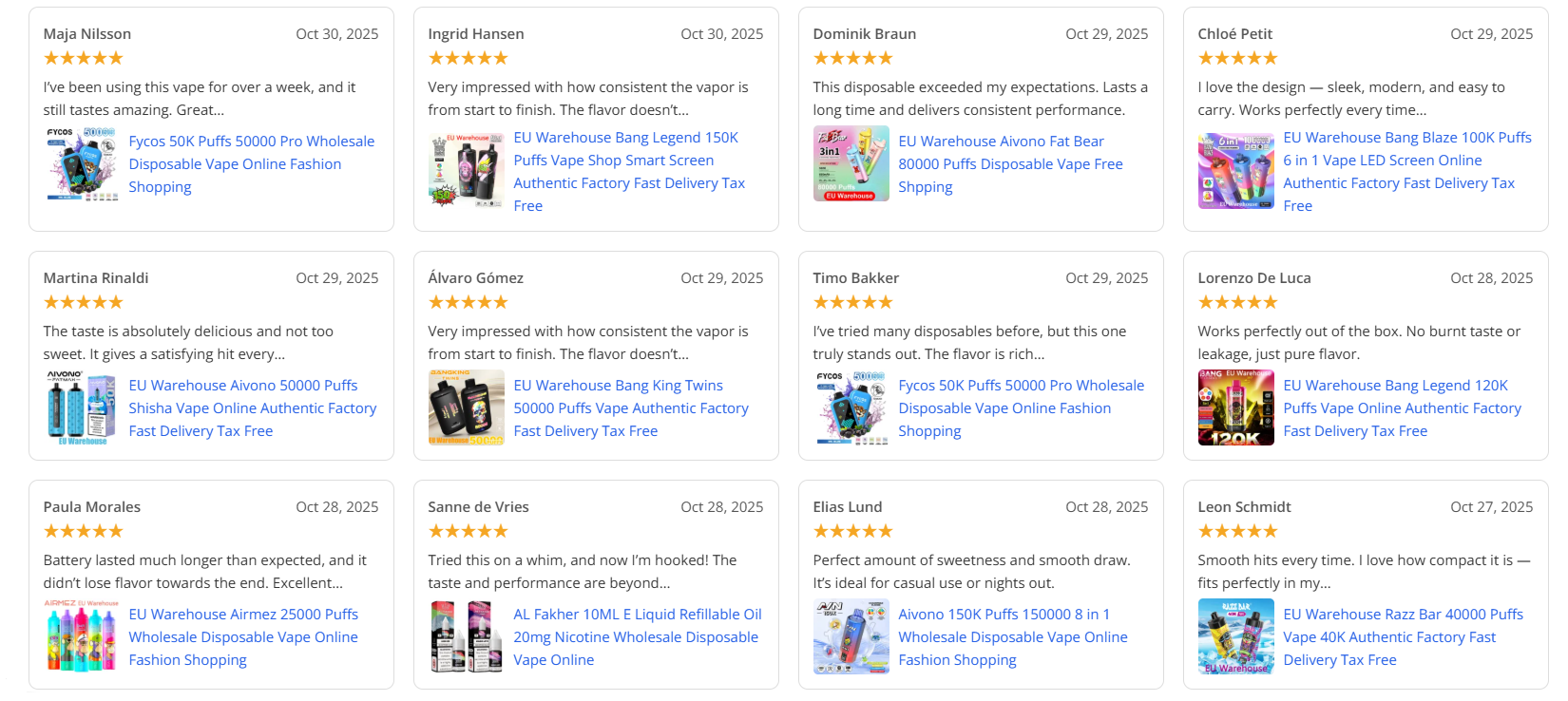Click Bang Legend 150K product image
Image resolution: width=1568 pixels, height=701 pixels.
(467, 171)
